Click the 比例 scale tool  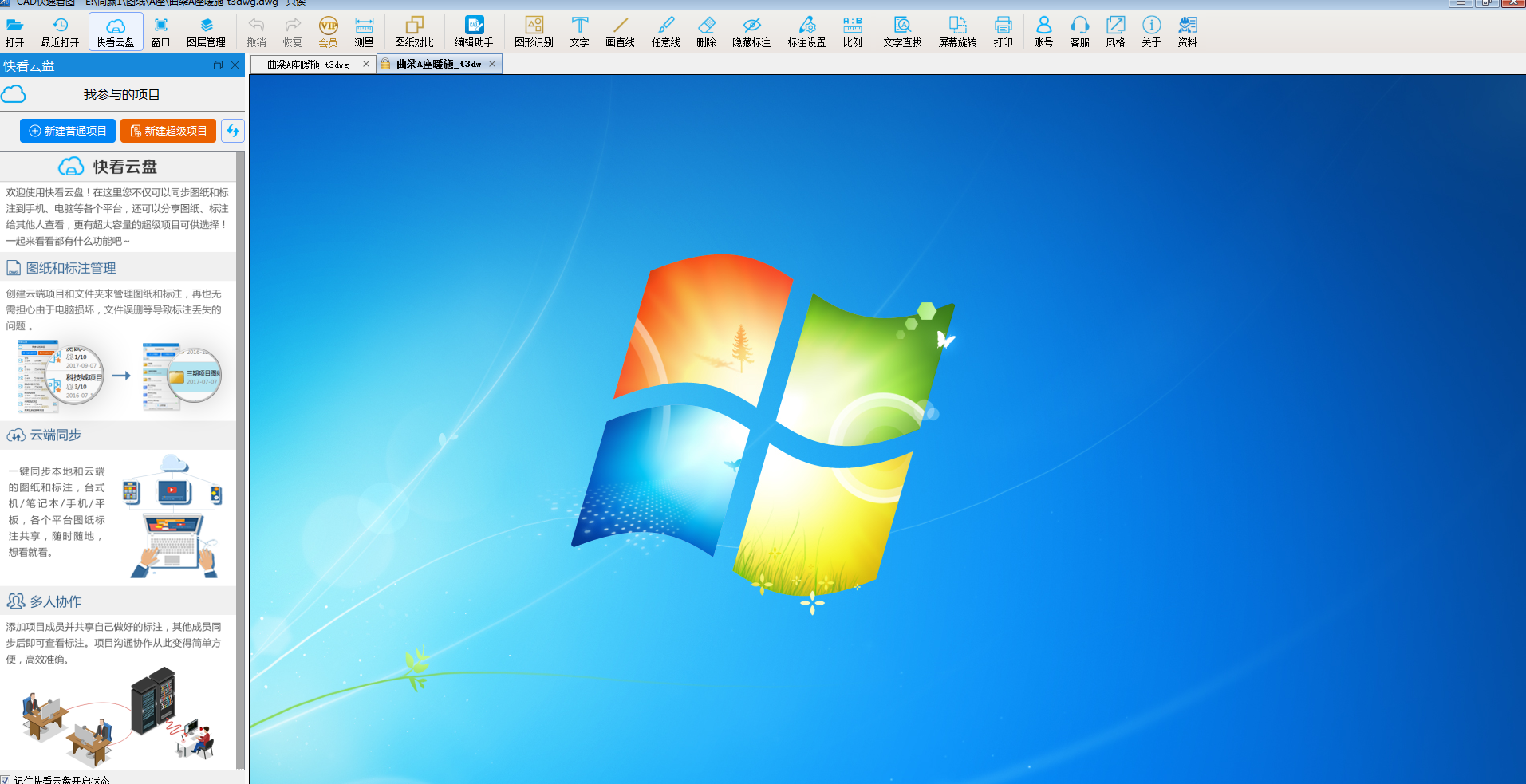pyautogui.click(x=852, y=32)
